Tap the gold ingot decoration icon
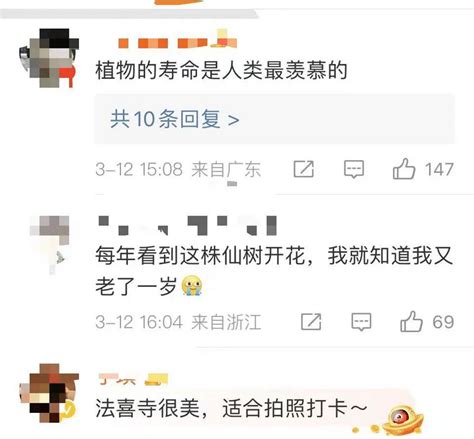Image resolution: width=474 pixels, height=439 pixels. [x=402, y=420]
